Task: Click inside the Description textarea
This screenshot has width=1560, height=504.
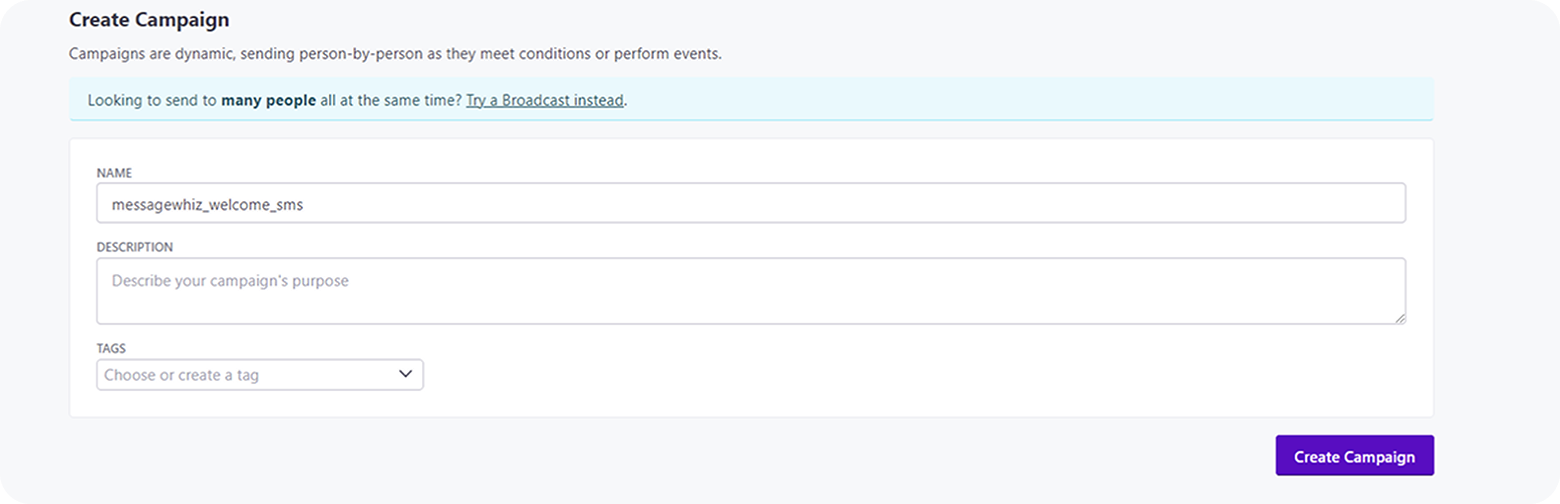Action: pyautogui.click(x=751, y=291)
